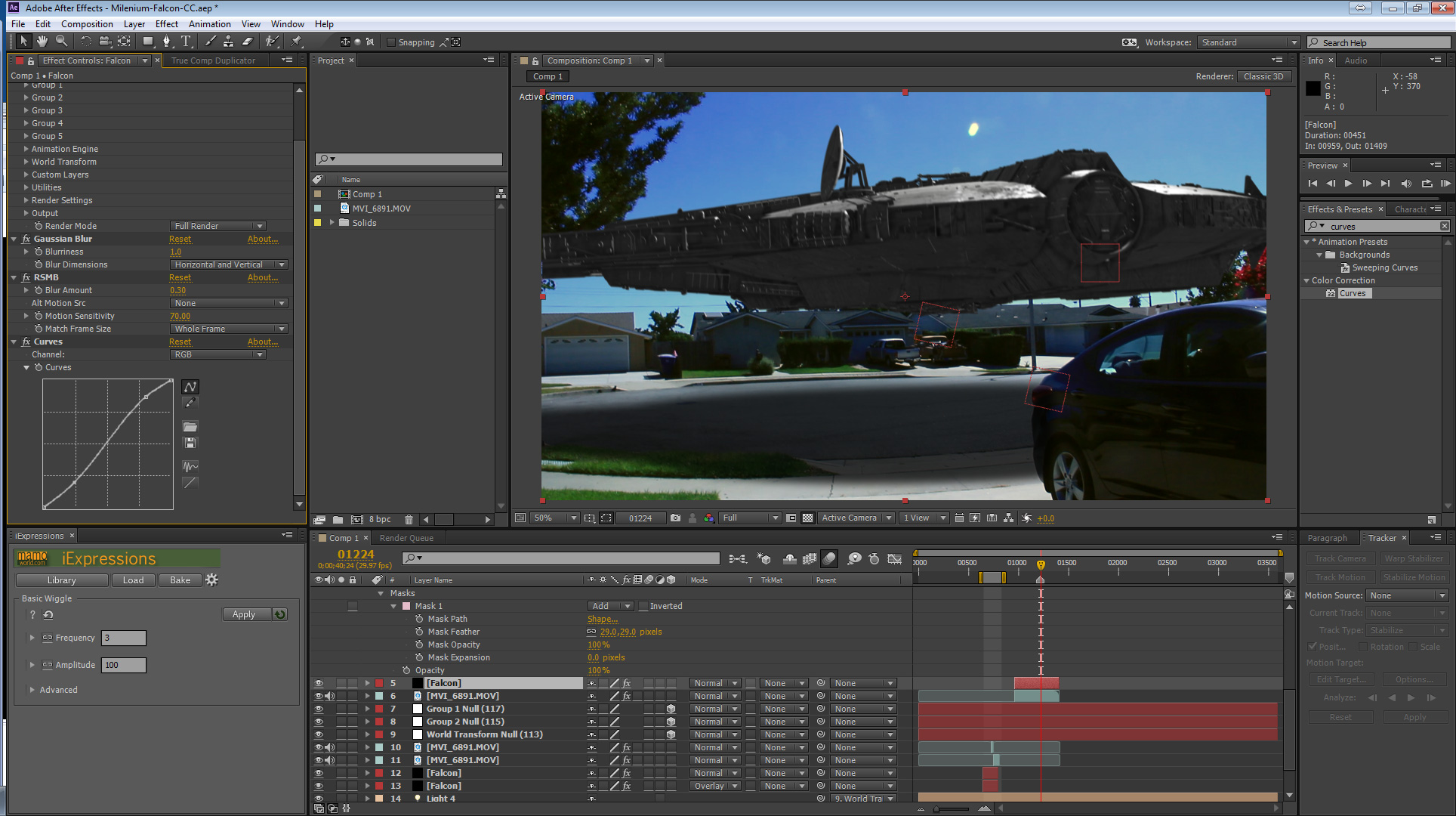This screenshot has height=816, width=1456.
Task: Click the pencil curve drawing tool
Action: [190, 403]
